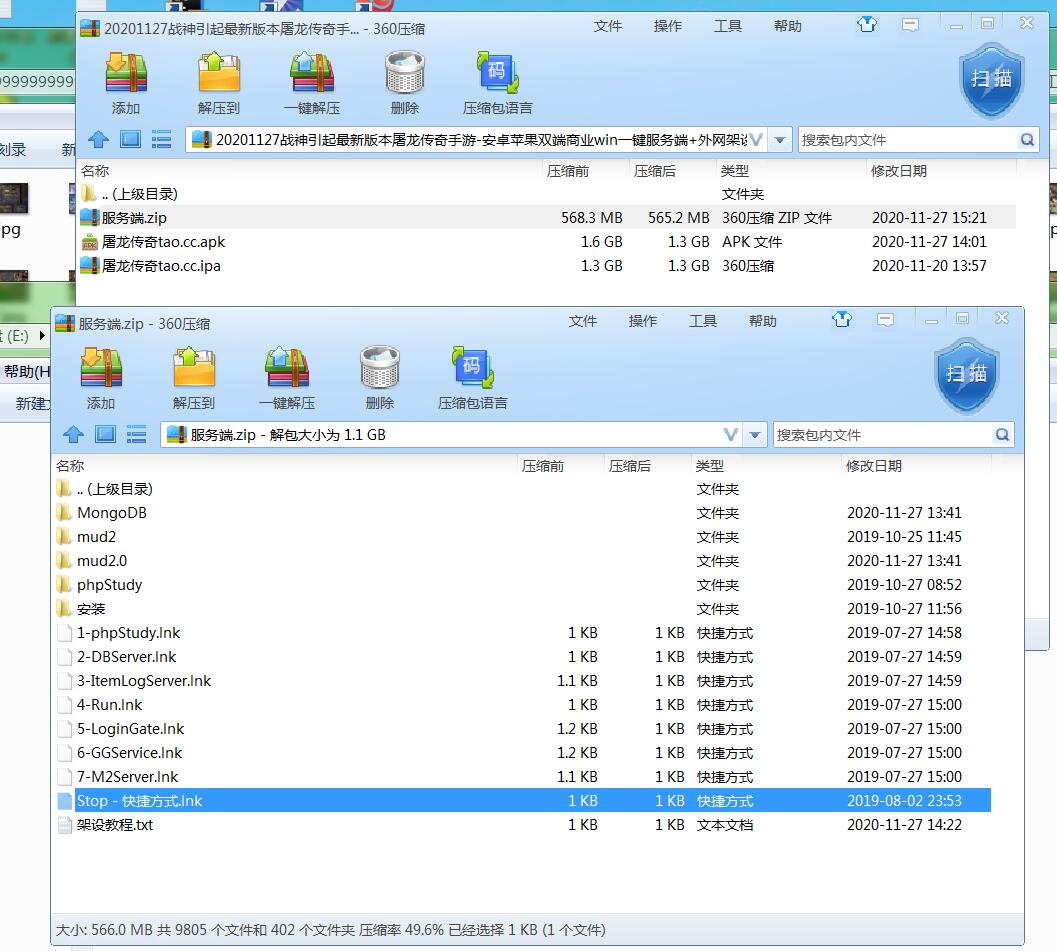Click the blue up-arrow in the 服务端.zip window
Viewport: 1057px width, 951px height.
point(73,434)
